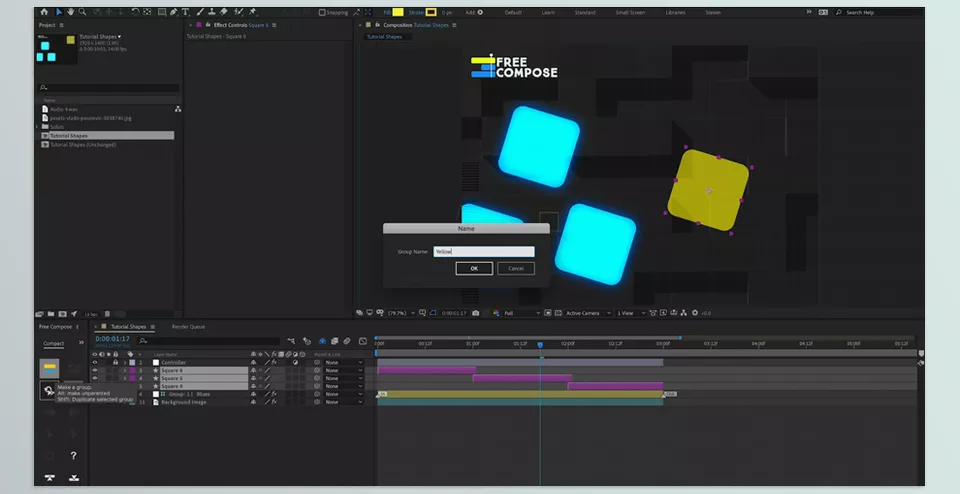Open the Controller layer parent None dropdown
The image size is (960, 494).
click(343, 362)
